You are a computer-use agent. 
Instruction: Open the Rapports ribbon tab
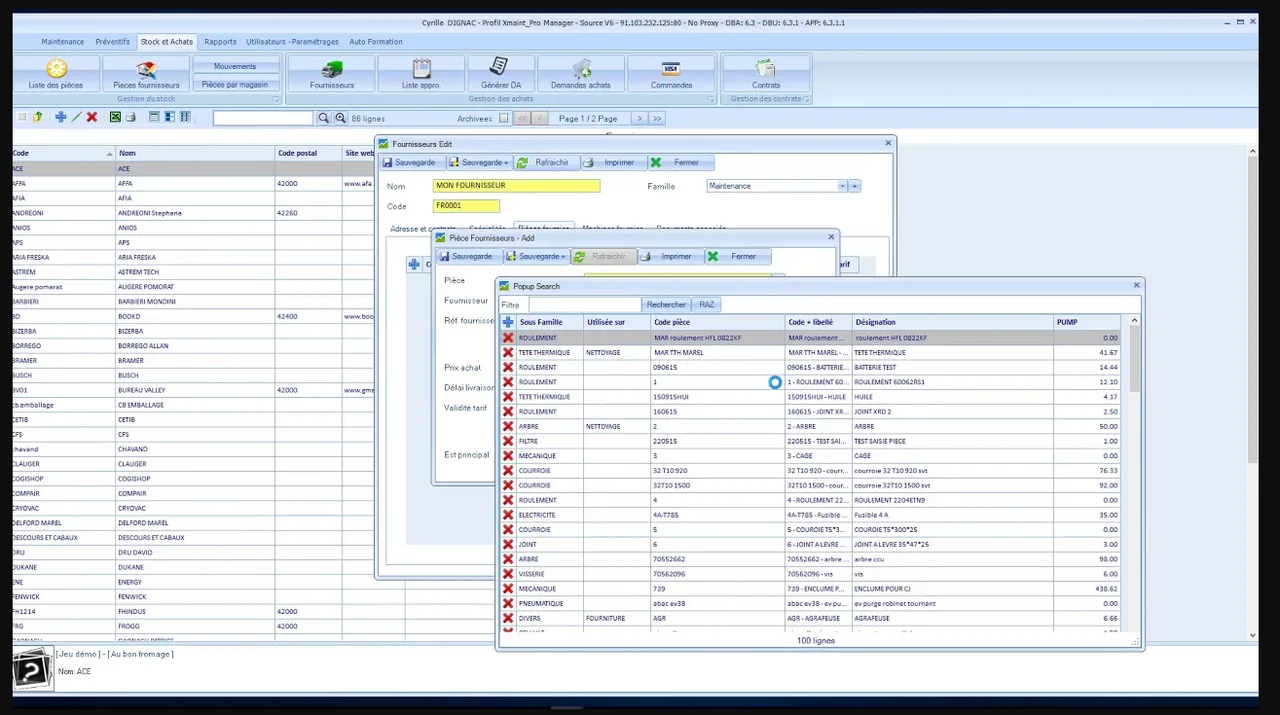coord(220,42)
